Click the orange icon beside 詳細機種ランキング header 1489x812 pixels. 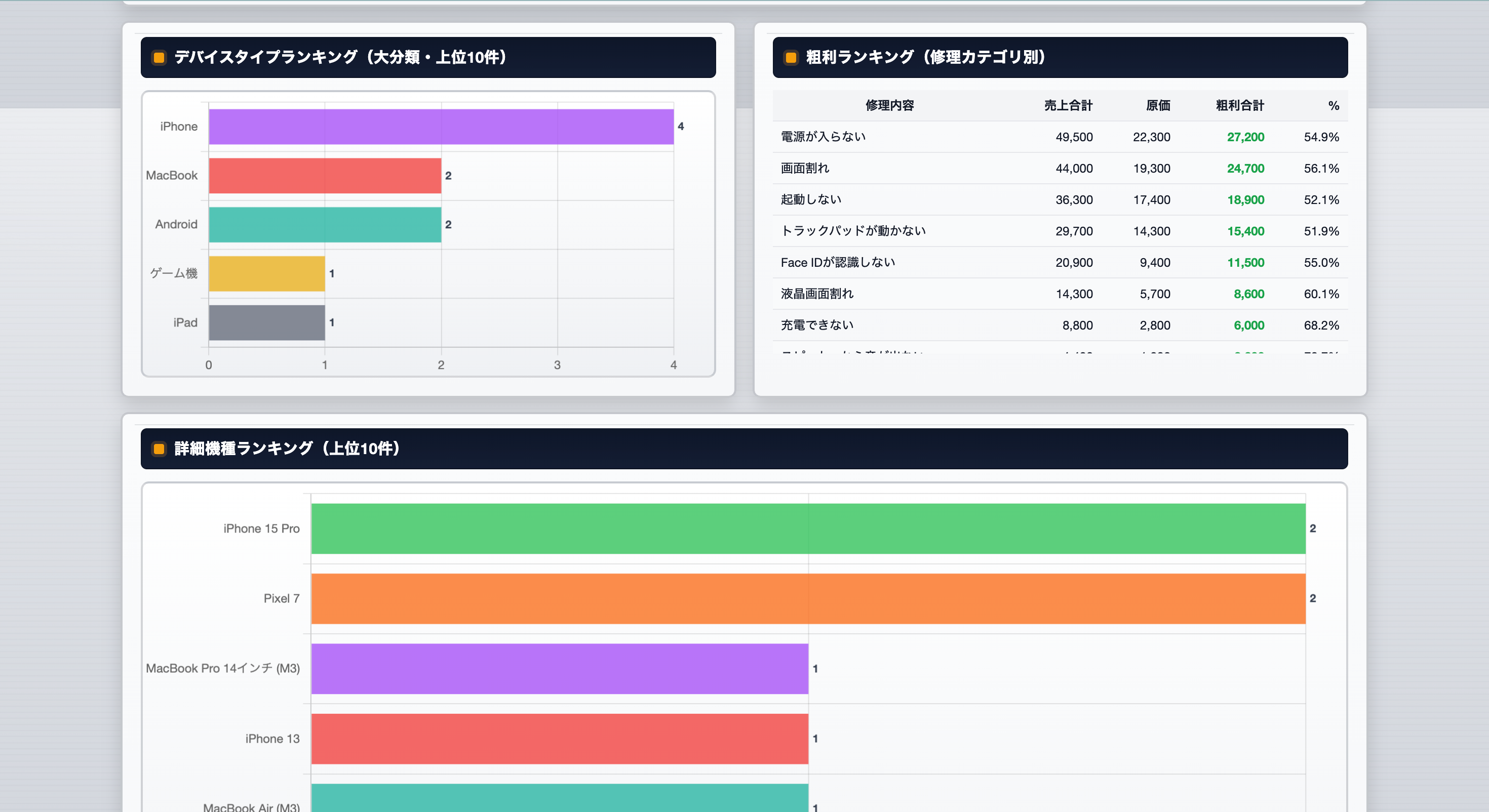tap(159, 449)
